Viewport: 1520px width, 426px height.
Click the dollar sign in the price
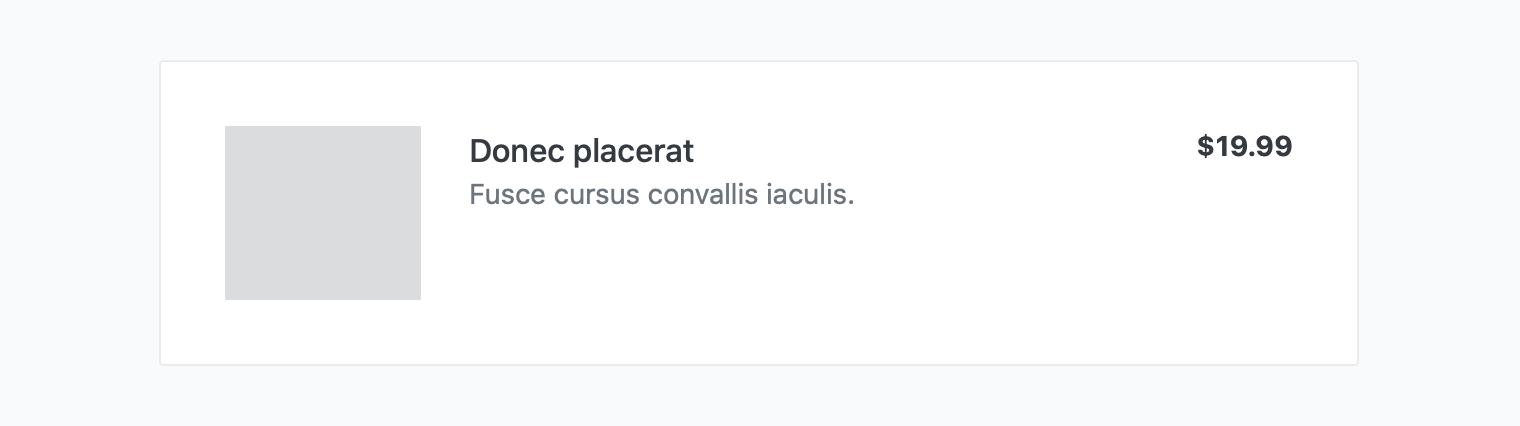(1204, 147)
